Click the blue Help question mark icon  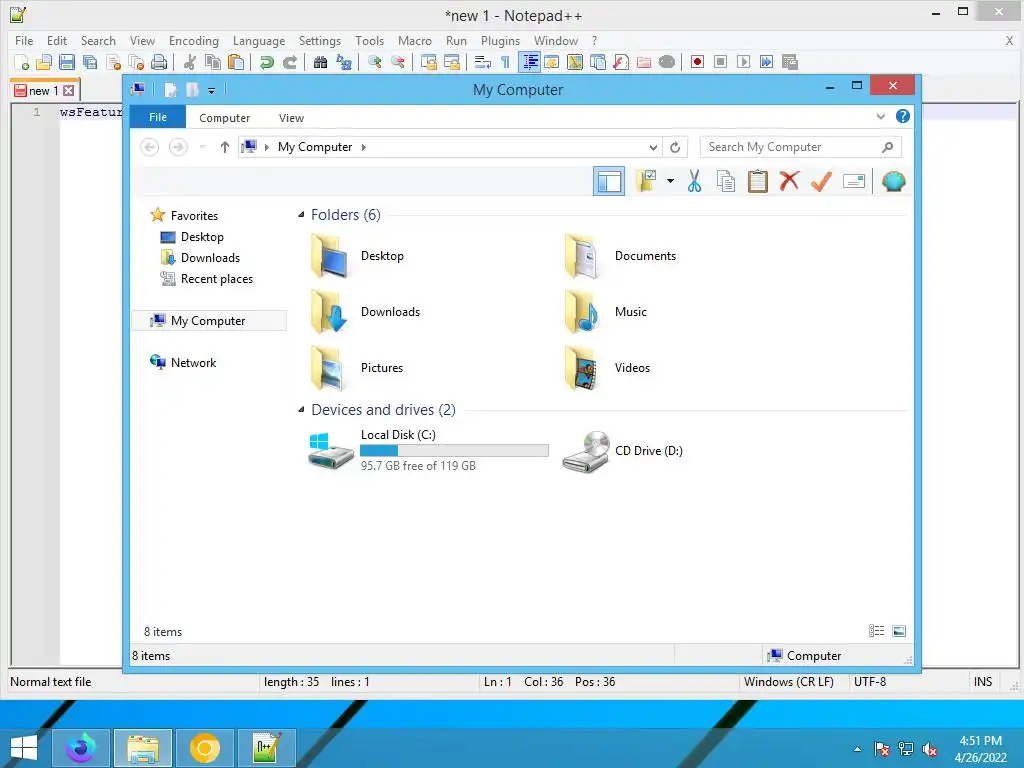(903, 116)
